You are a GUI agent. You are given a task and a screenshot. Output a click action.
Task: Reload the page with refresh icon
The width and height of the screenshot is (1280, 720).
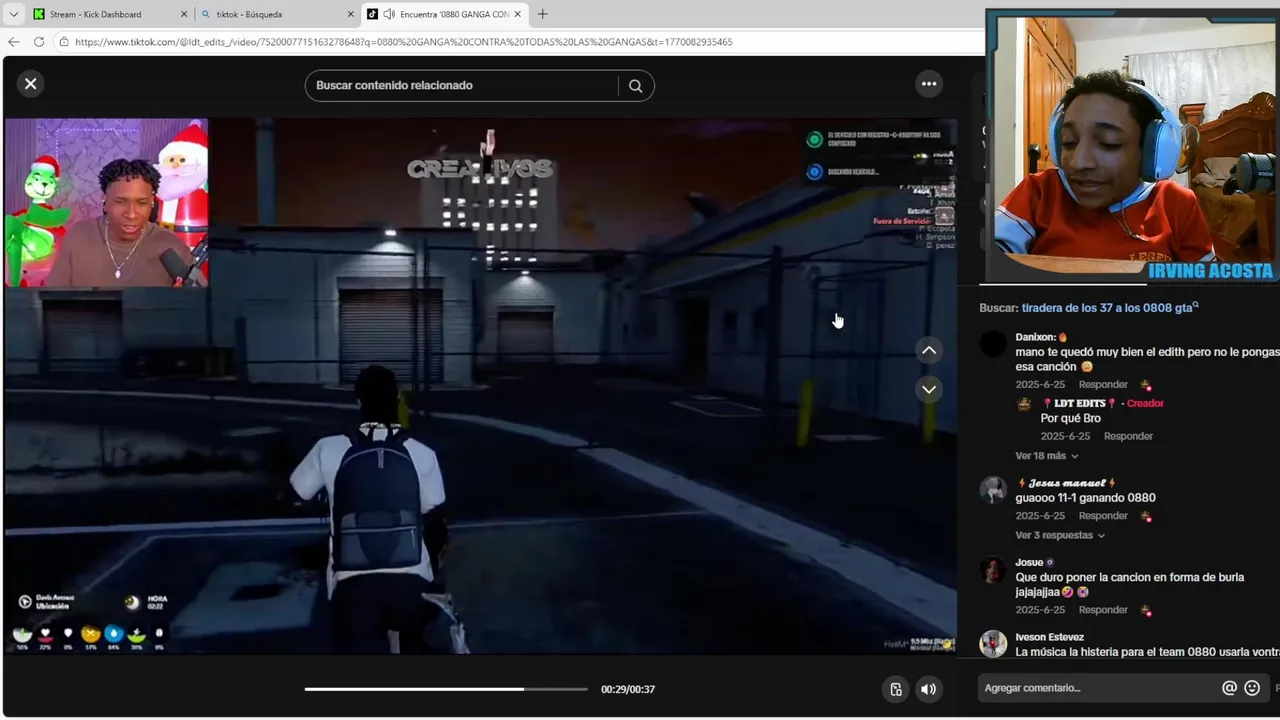[39, 42]
